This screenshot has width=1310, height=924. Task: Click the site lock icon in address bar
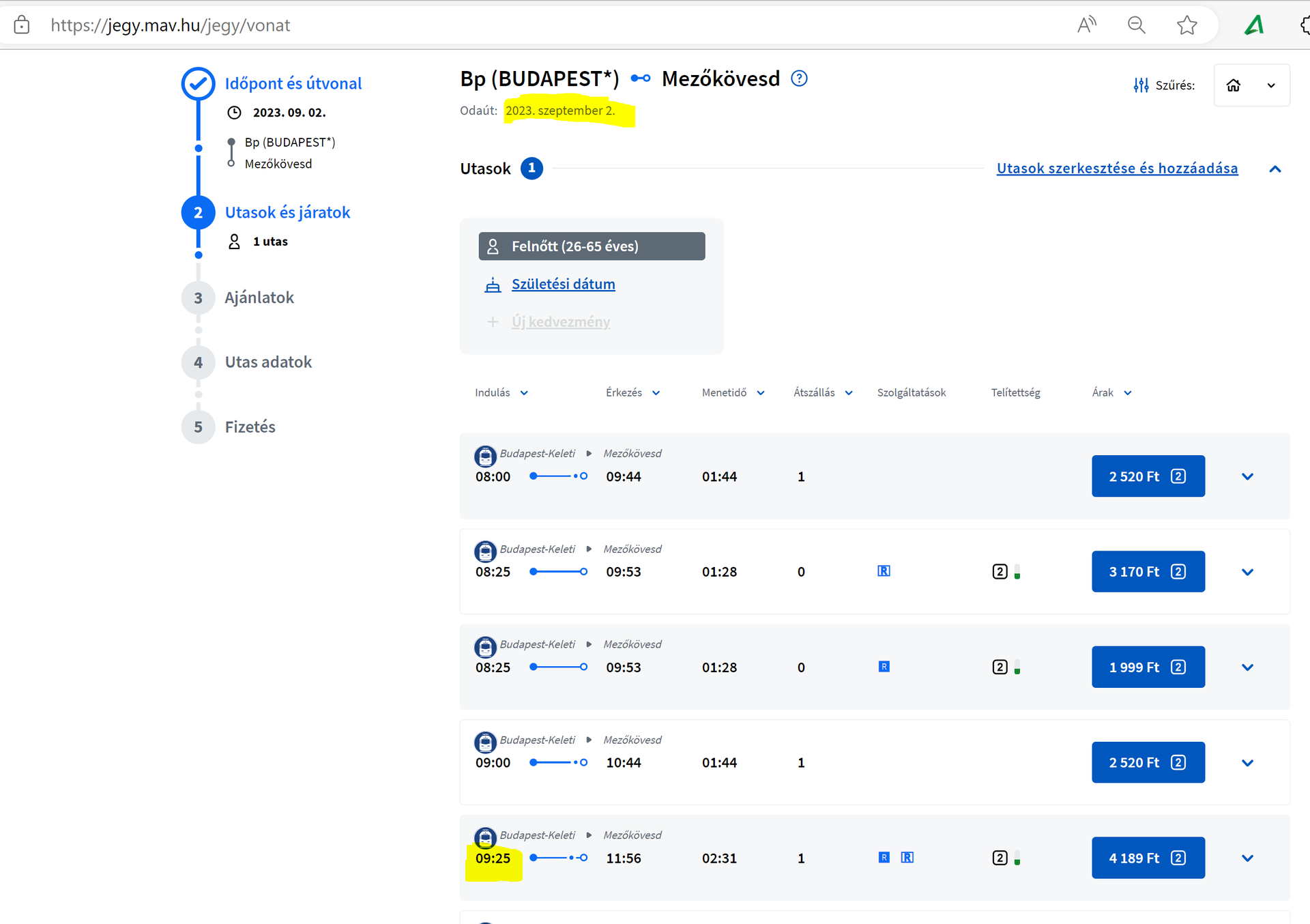coord(22,25)
